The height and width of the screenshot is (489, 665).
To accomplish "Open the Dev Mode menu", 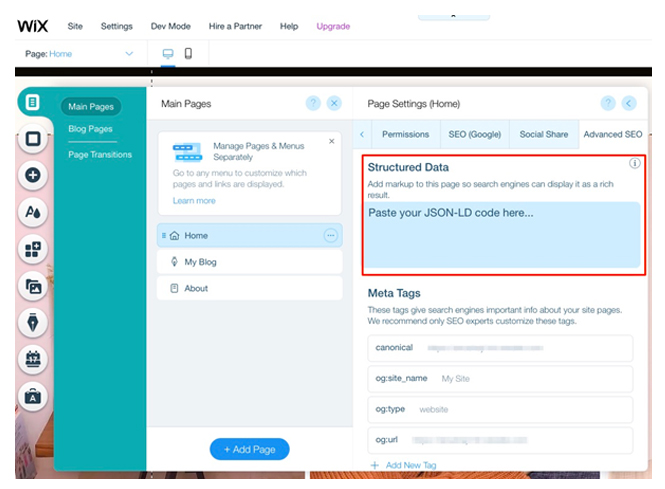I will 170,26.
